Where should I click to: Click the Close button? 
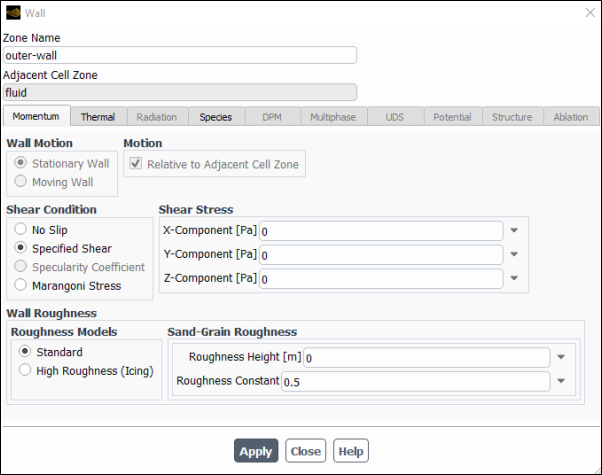(x=306, y=451)
